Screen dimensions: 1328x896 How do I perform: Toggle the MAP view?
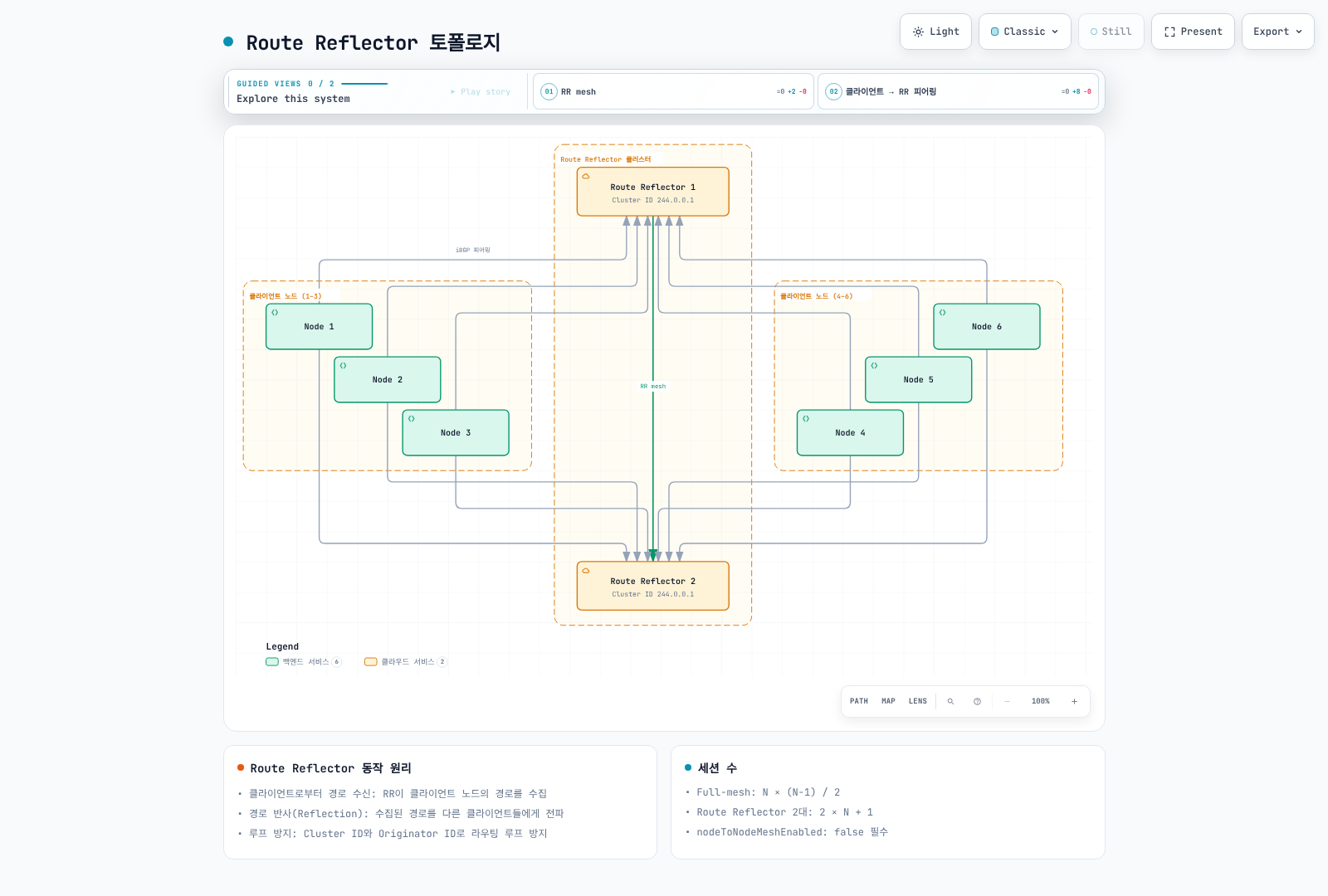pos(888,702)
